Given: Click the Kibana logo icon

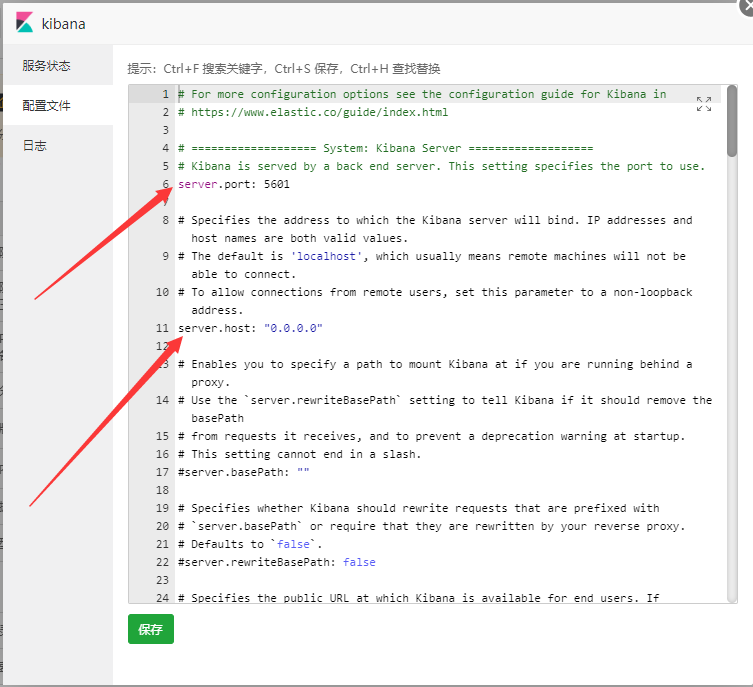Looking at the screenshot, I should [x=24, y=23].
